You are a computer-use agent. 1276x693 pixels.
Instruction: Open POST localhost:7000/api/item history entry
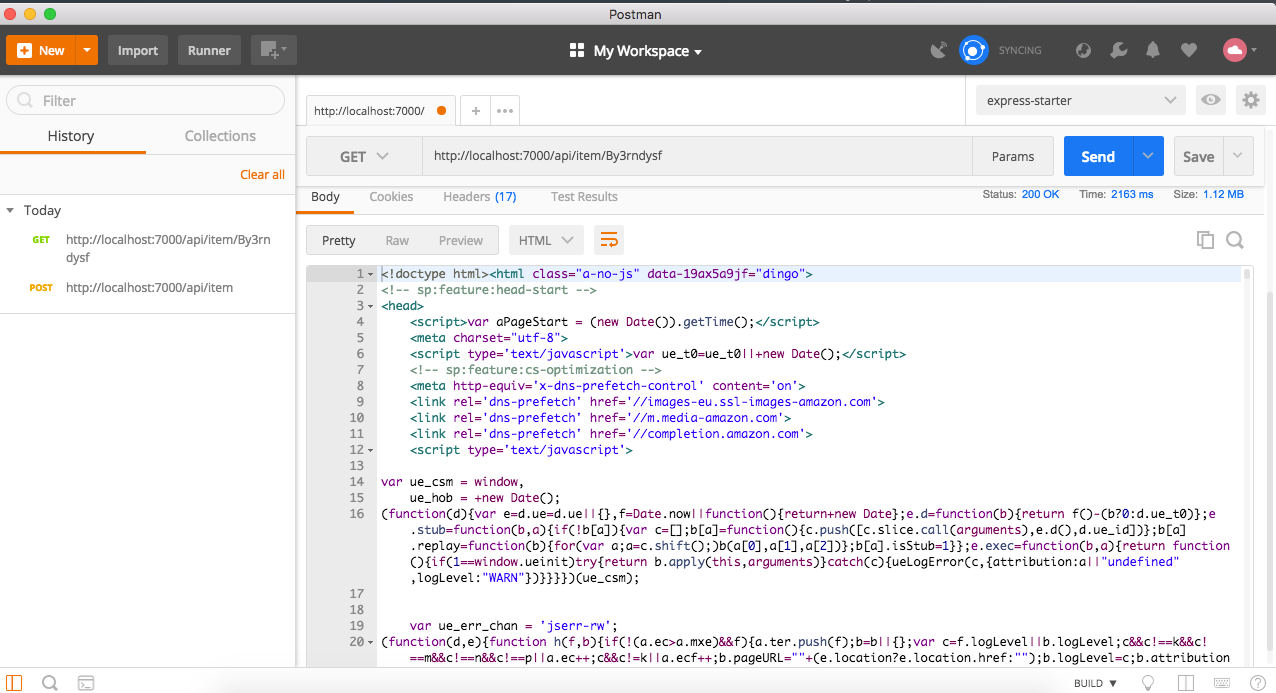[x=147, y=288]
